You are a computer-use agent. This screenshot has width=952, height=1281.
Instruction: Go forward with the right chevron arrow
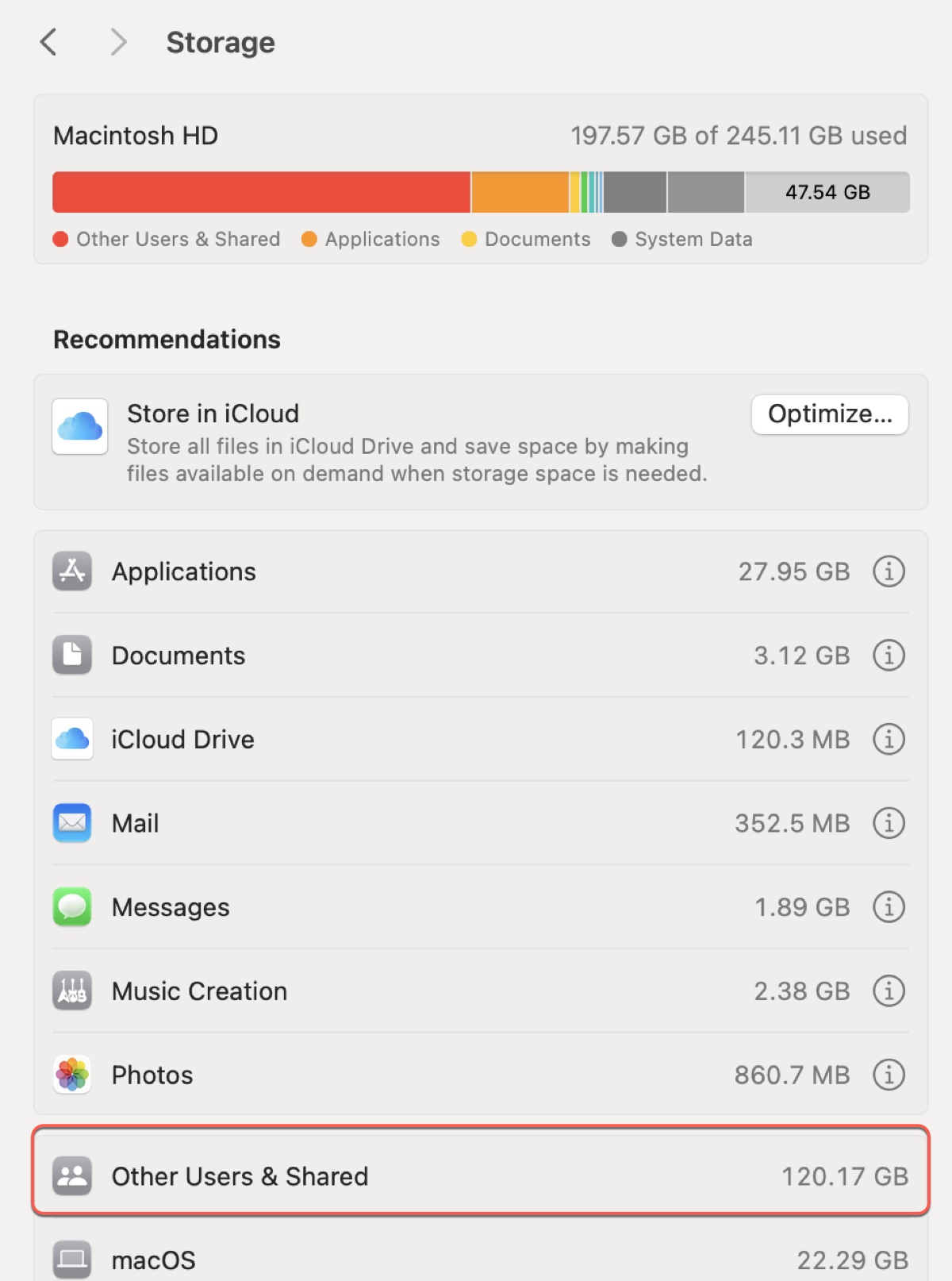click(118, 42)
